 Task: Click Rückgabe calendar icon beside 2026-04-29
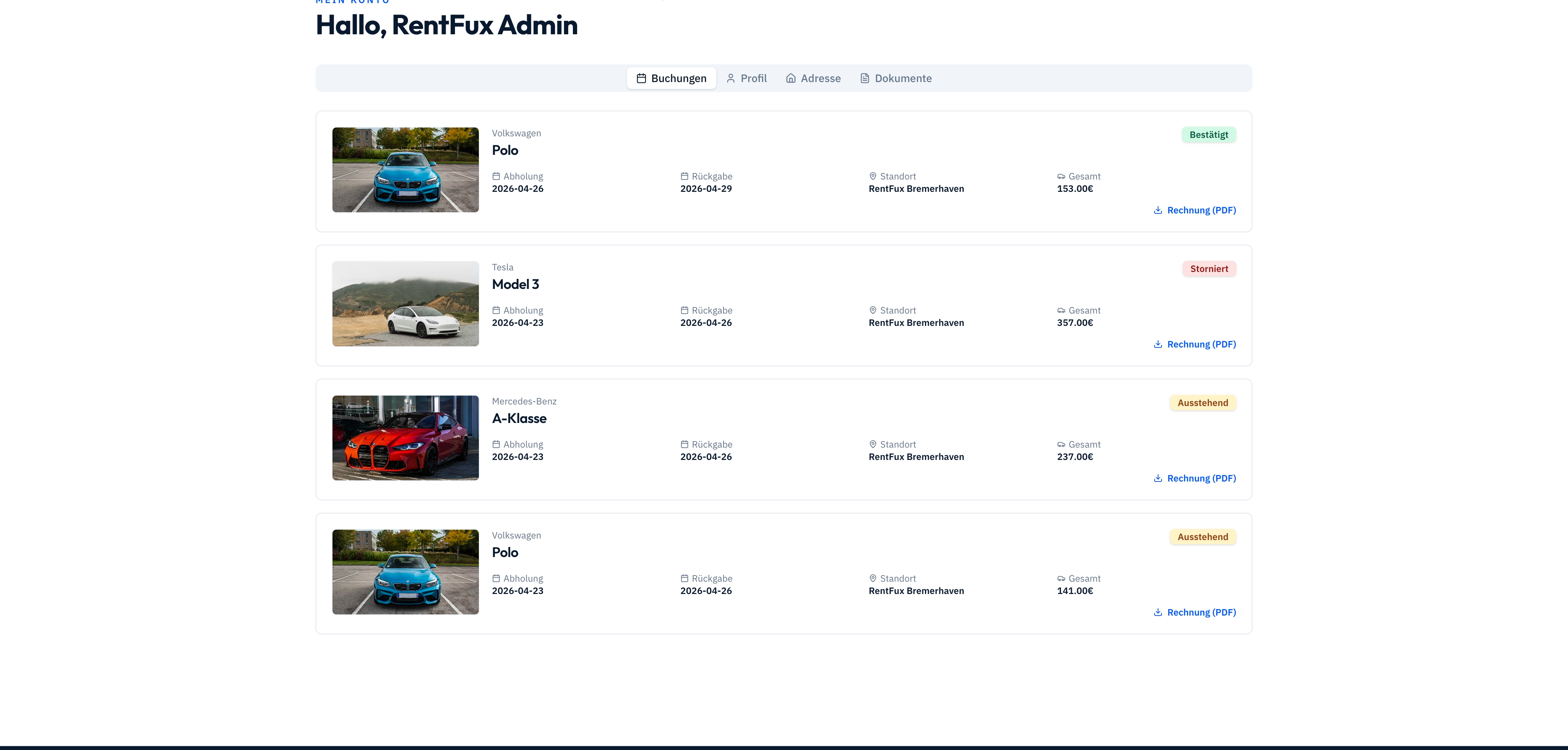coord(684,176)
